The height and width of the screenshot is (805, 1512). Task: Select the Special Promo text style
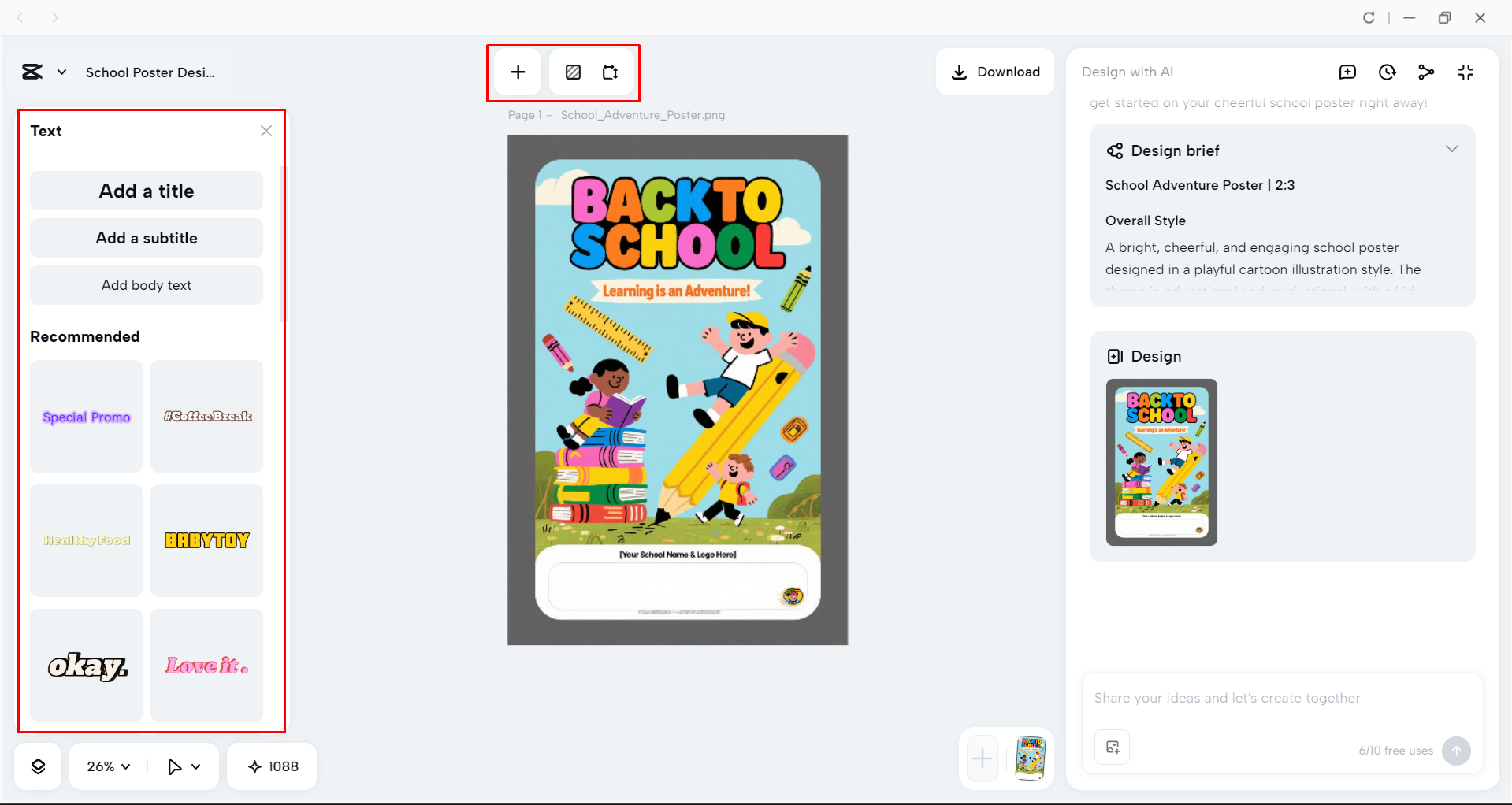click(85, 416)
